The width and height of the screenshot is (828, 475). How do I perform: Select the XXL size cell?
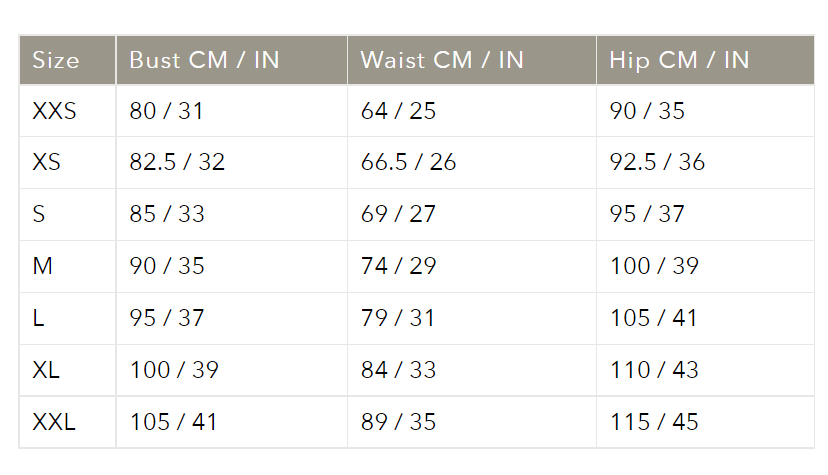[54, 422]
